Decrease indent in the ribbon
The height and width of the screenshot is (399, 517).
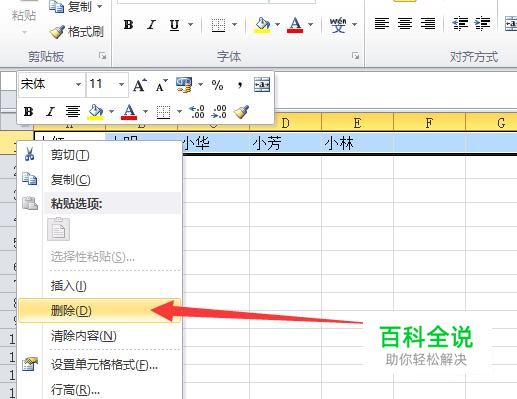(460, 24)
